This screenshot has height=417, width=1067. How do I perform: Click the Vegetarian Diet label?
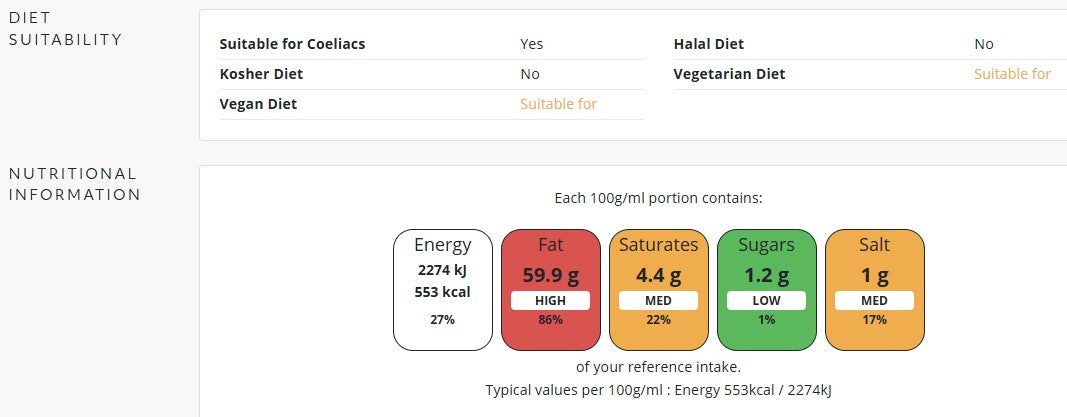tap(729, 74)
